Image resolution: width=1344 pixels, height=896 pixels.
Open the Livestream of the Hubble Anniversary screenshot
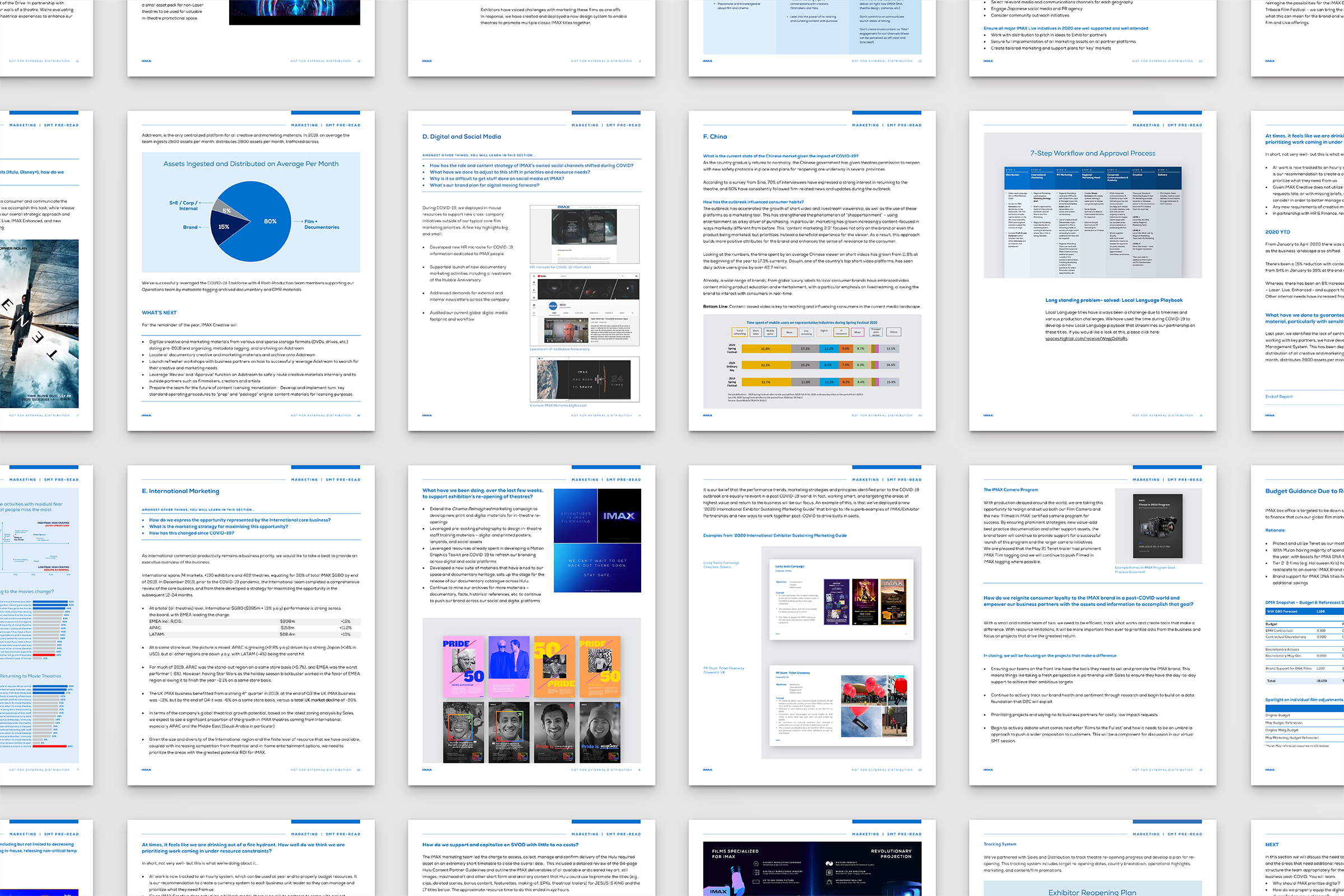[x=584, y=309]
